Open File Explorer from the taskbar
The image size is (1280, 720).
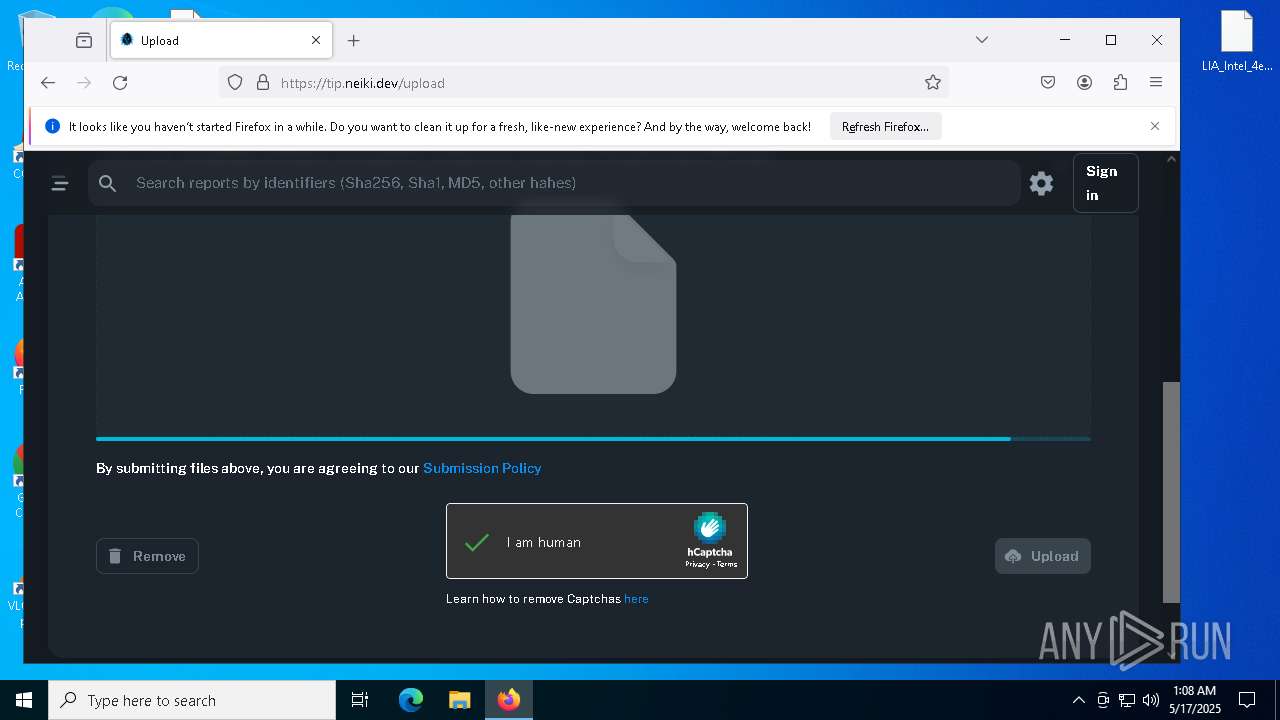pyautogui.click(x=459, y=700)
